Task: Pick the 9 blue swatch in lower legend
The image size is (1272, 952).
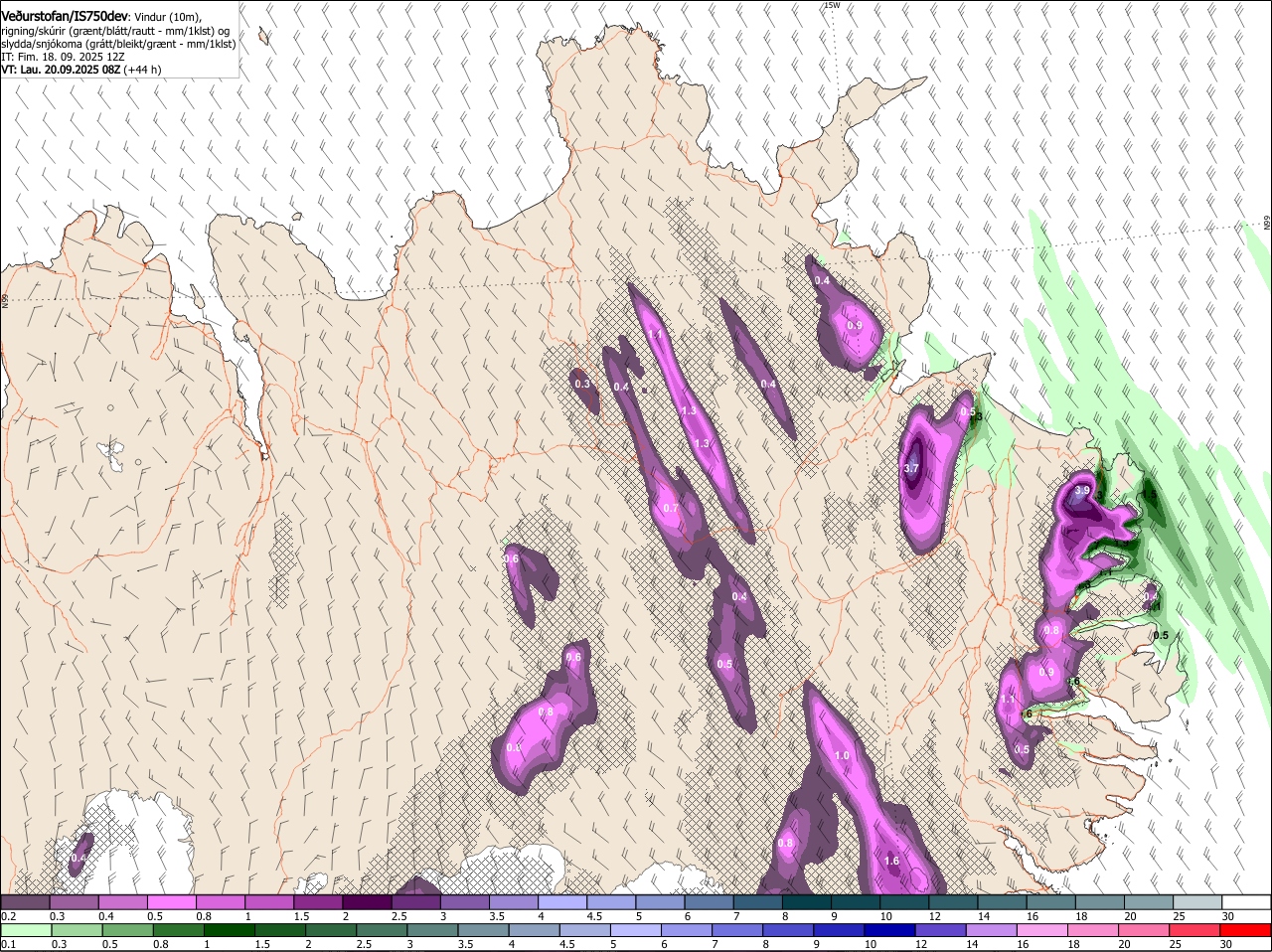Action: point(840,930)
